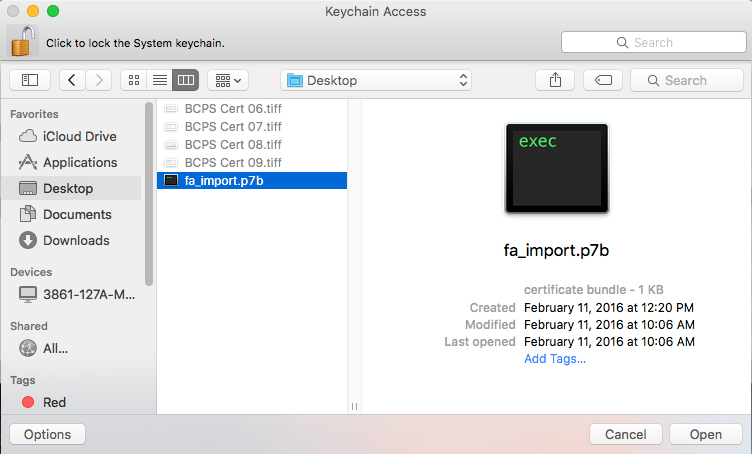Click the Desktop folder icon in popup
The width and height of the screenshot is (752, 454).
(294, 80)
